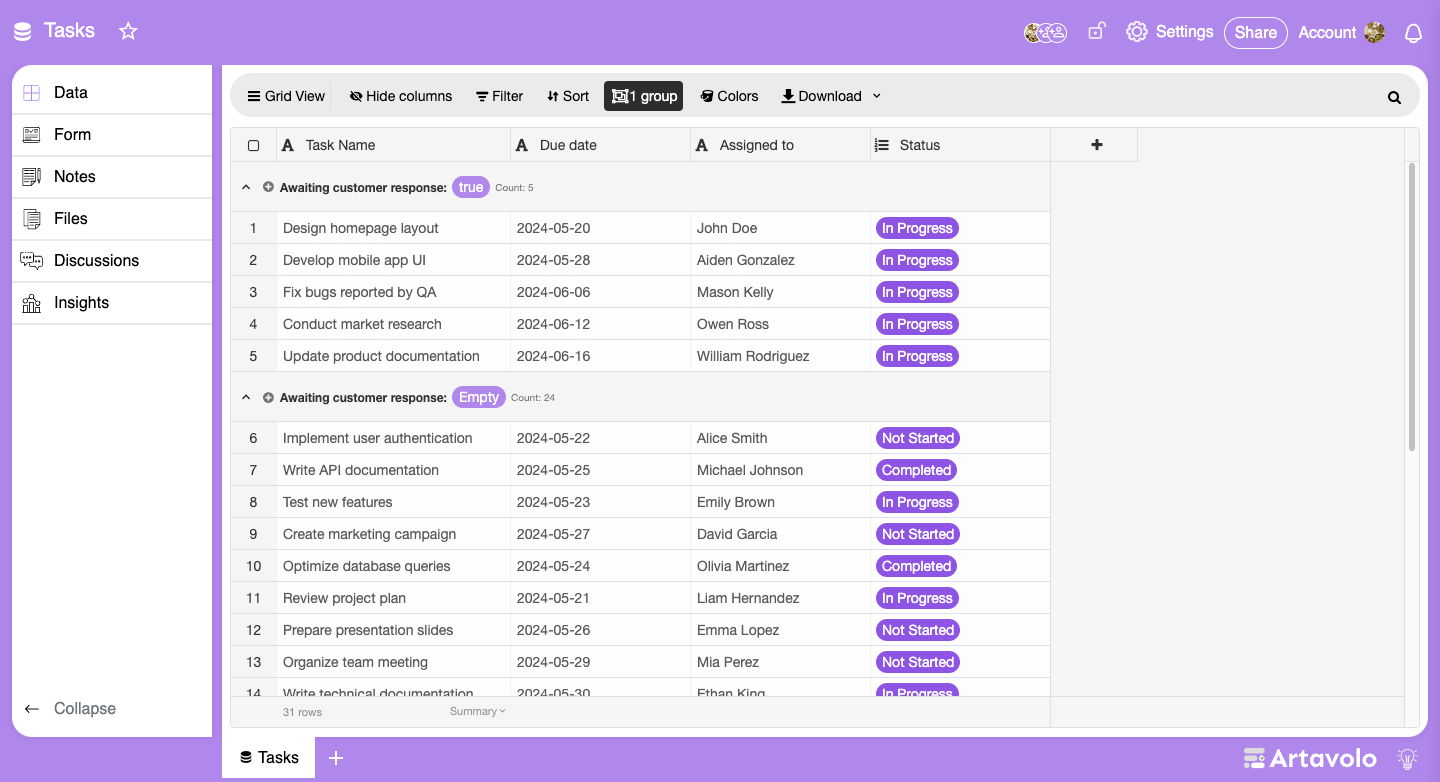Click the search magnifier icon
The height and width of the screenshot is (782, 1440).
coord(1394,97)
